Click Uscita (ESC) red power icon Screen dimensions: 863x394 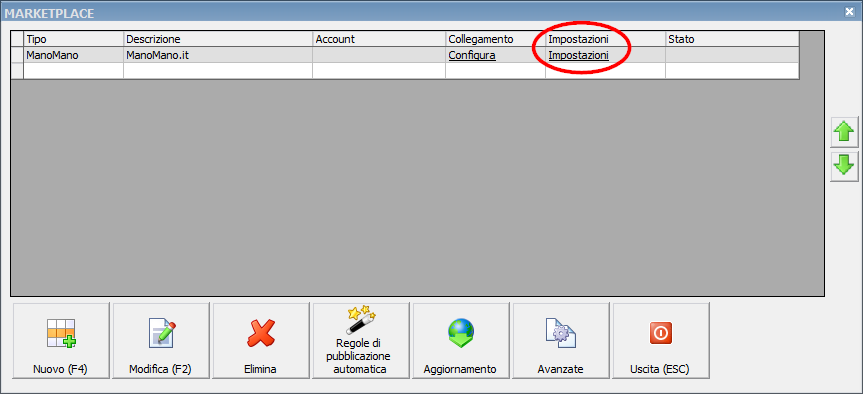660,333
